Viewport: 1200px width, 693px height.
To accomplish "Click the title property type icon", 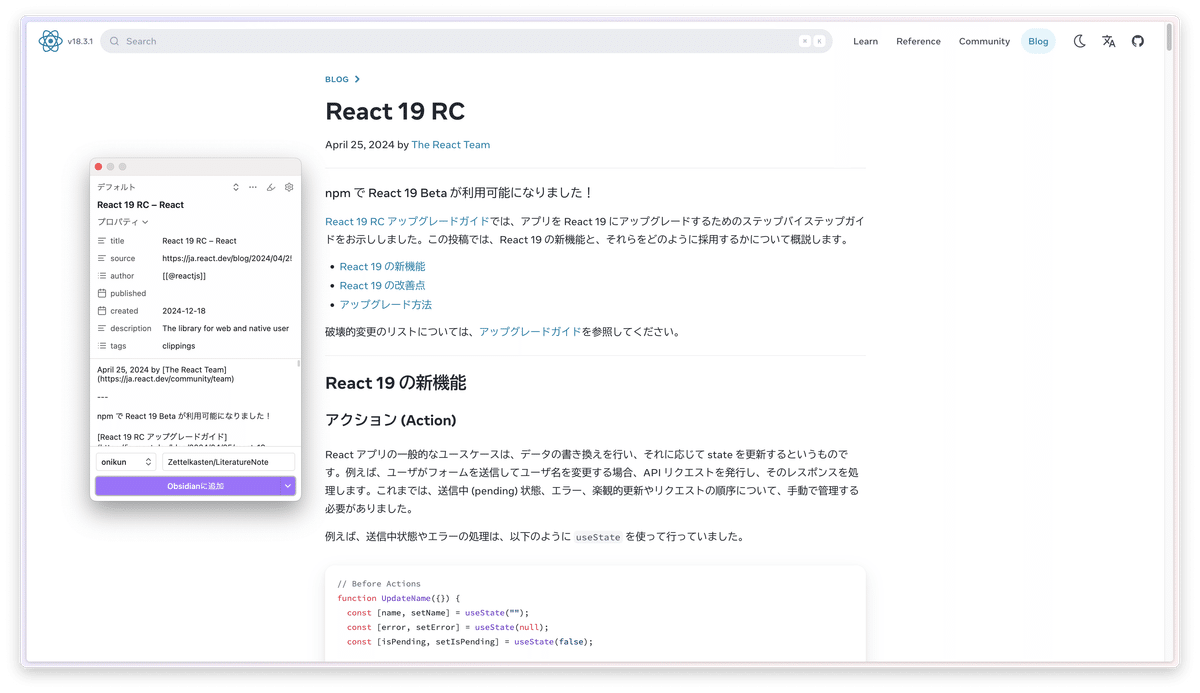I will pyautogui.click(x=102, y=241).
